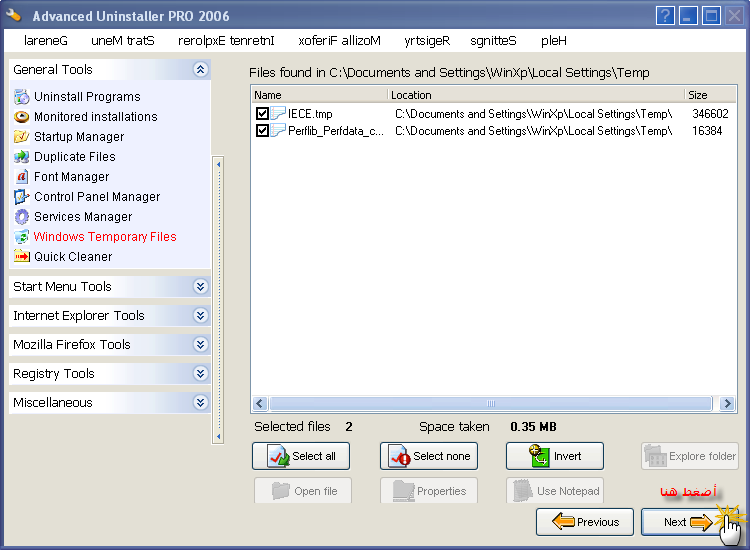Select the Perflib_Perfdata_c... file name
This screenshot has width=750, height=550.
point(335,131)
